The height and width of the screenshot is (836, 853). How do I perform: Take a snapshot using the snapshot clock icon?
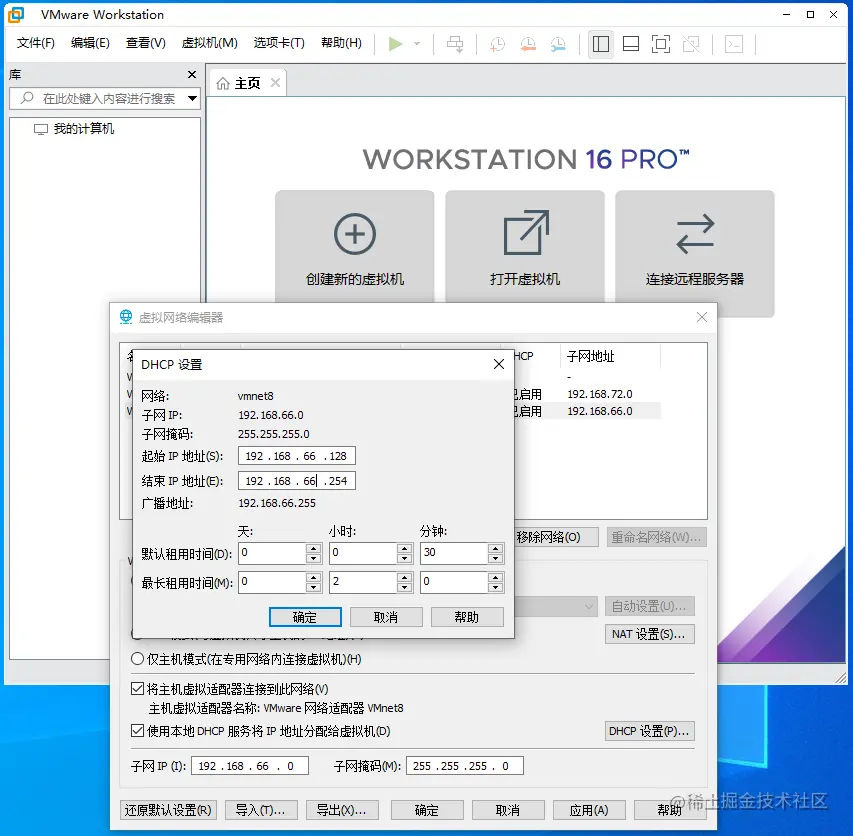click(497, 44)
